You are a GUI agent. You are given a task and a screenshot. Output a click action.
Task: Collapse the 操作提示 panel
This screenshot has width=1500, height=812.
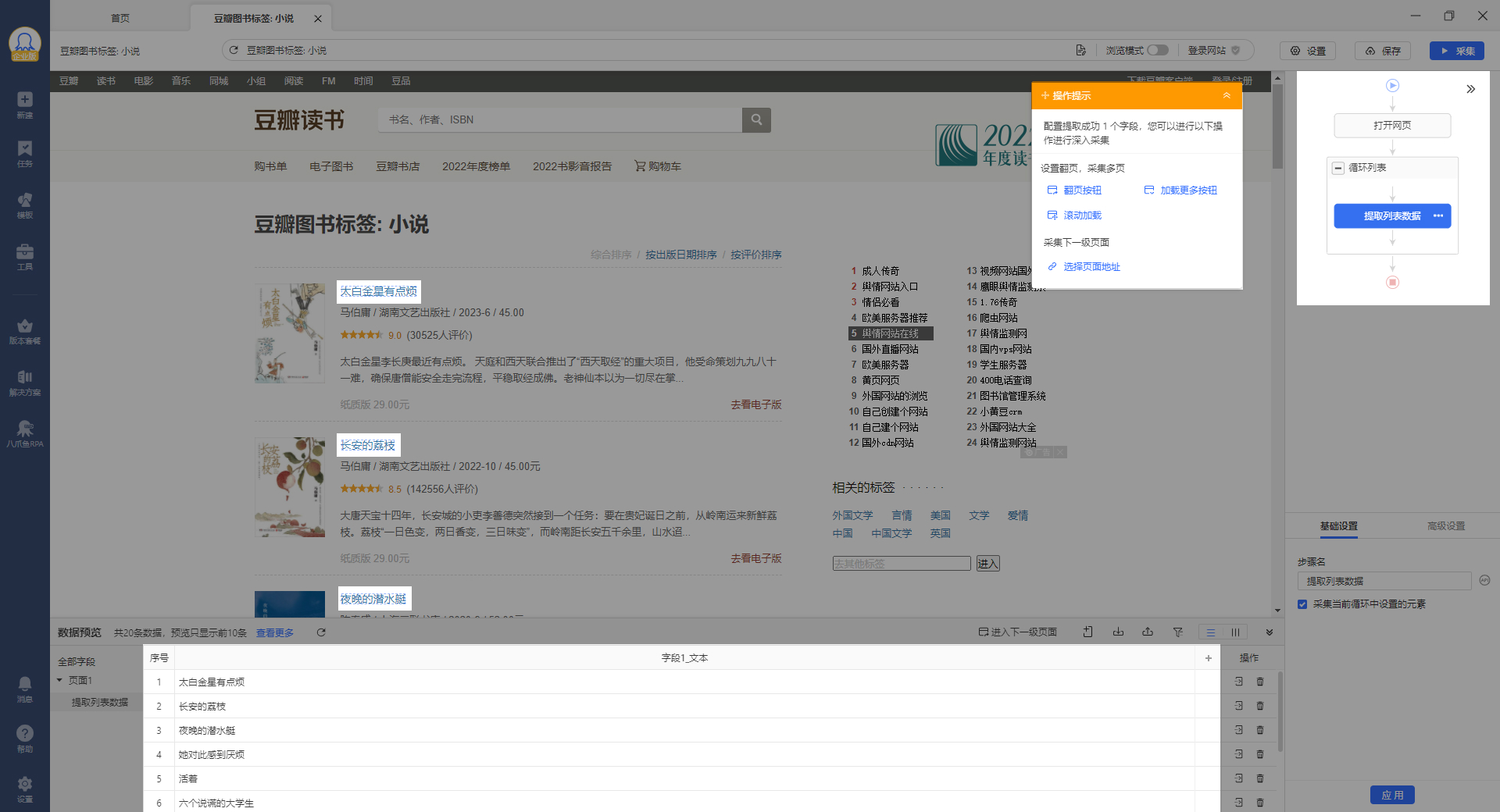tap(1227, 95)
